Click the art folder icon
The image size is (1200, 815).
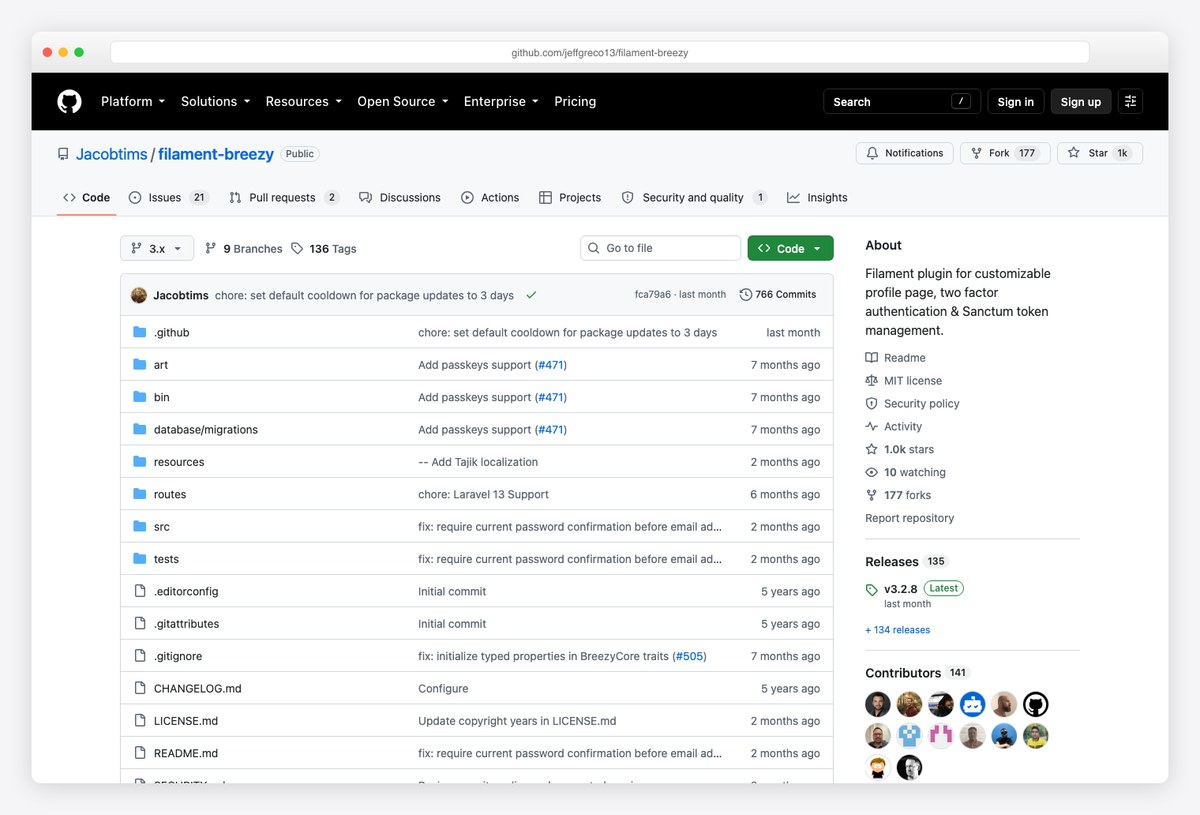click(140, 365)
